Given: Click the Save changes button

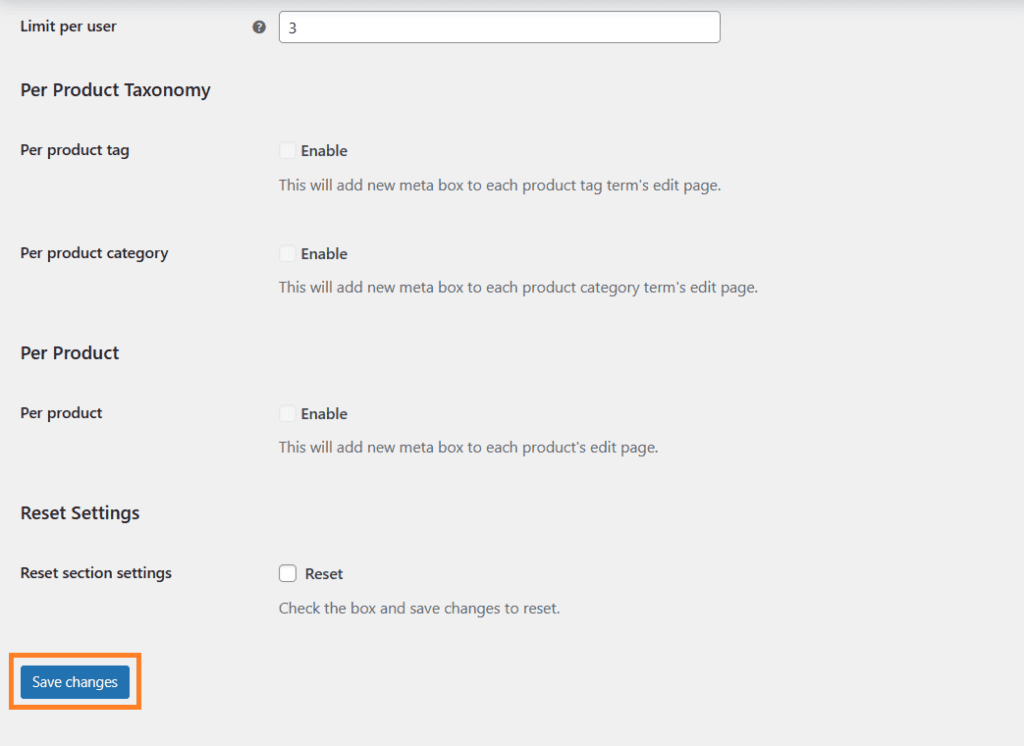Looking at the screenshot, I should click(x=74, y=682).
